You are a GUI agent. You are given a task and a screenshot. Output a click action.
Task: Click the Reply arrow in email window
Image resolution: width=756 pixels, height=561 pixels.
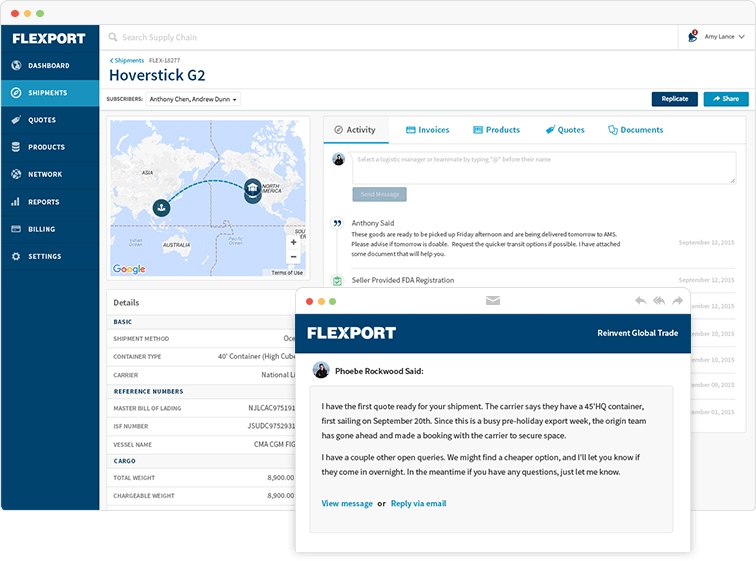point(640,301)
